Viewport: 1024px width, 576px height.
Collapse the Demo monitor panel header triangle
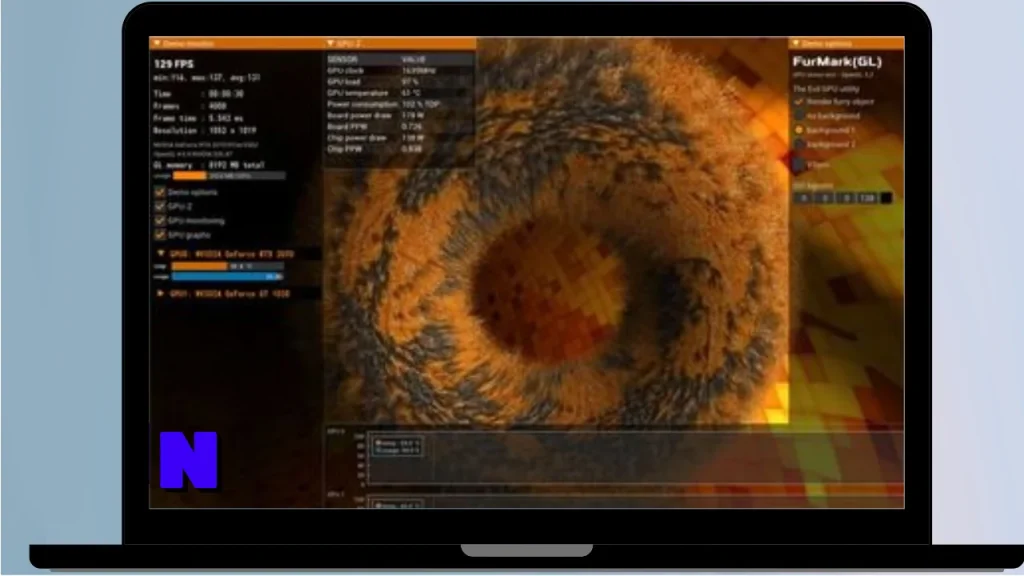(x=157, y=43)
